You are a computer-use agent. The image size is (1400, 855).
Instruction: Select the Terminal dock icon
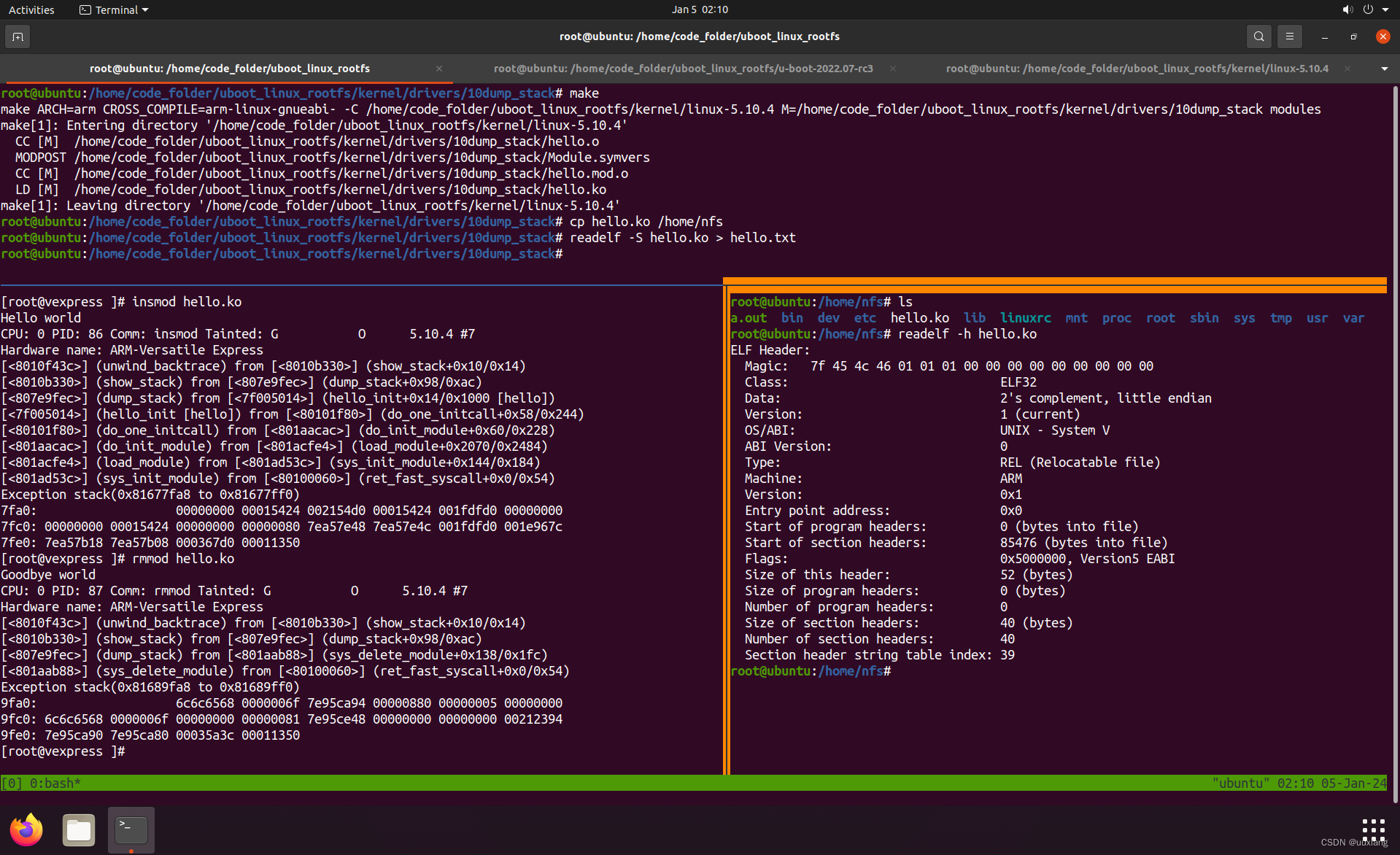[131, 829]
